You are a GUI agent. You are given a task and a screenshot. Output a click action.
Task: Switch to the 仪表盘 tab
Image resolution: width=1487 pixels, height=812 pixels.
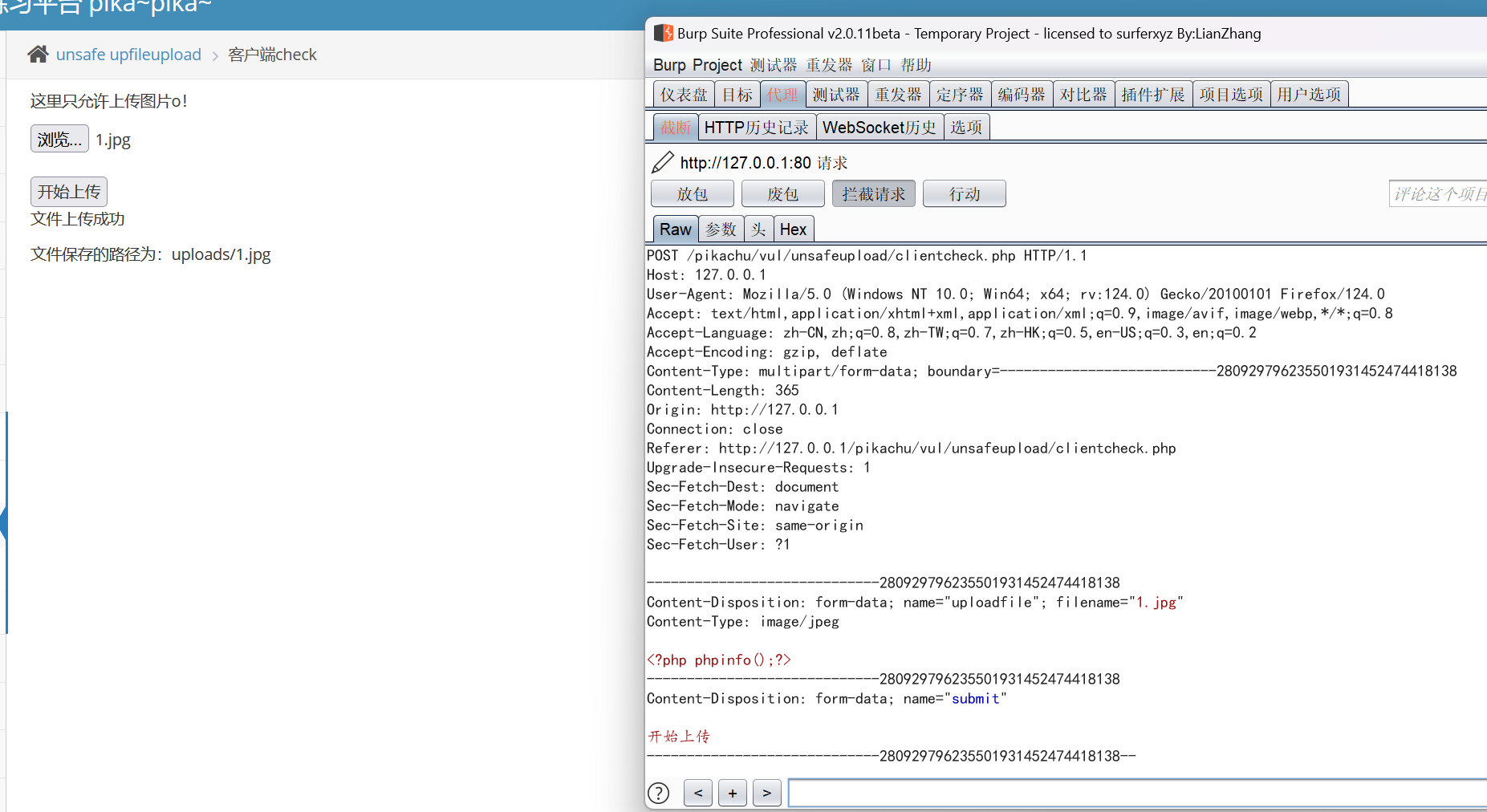684,95
